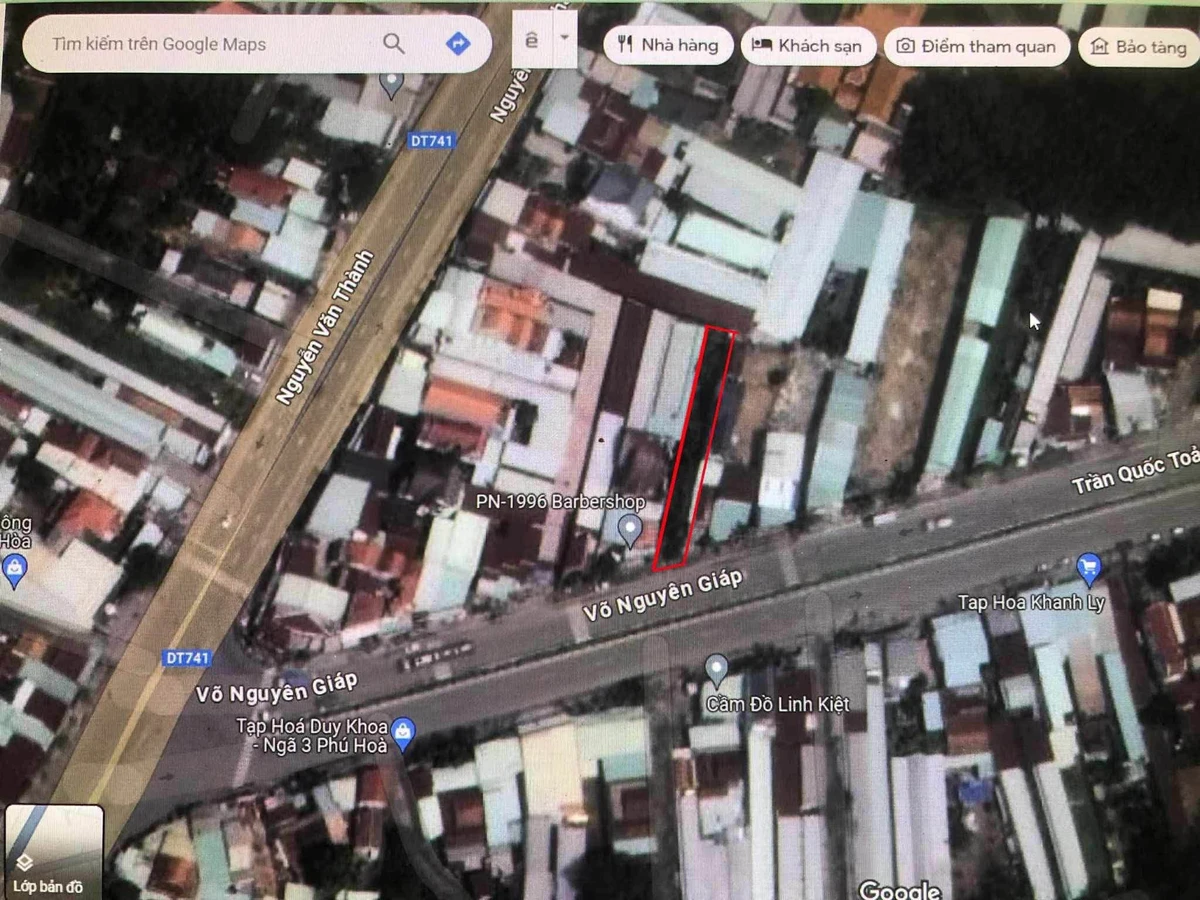The width and height of the screenshot is (1200, 900).
Task: Open the Tạp Hoá Duy Khoa shop pin
Action: [x=402, y=733]
